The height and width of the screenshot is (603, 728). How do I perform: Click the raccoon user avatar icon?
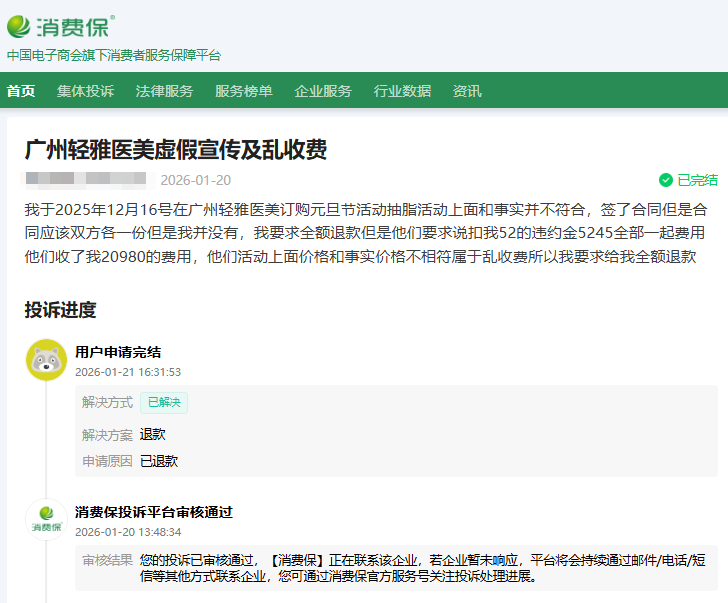click(x=46, y=360)
